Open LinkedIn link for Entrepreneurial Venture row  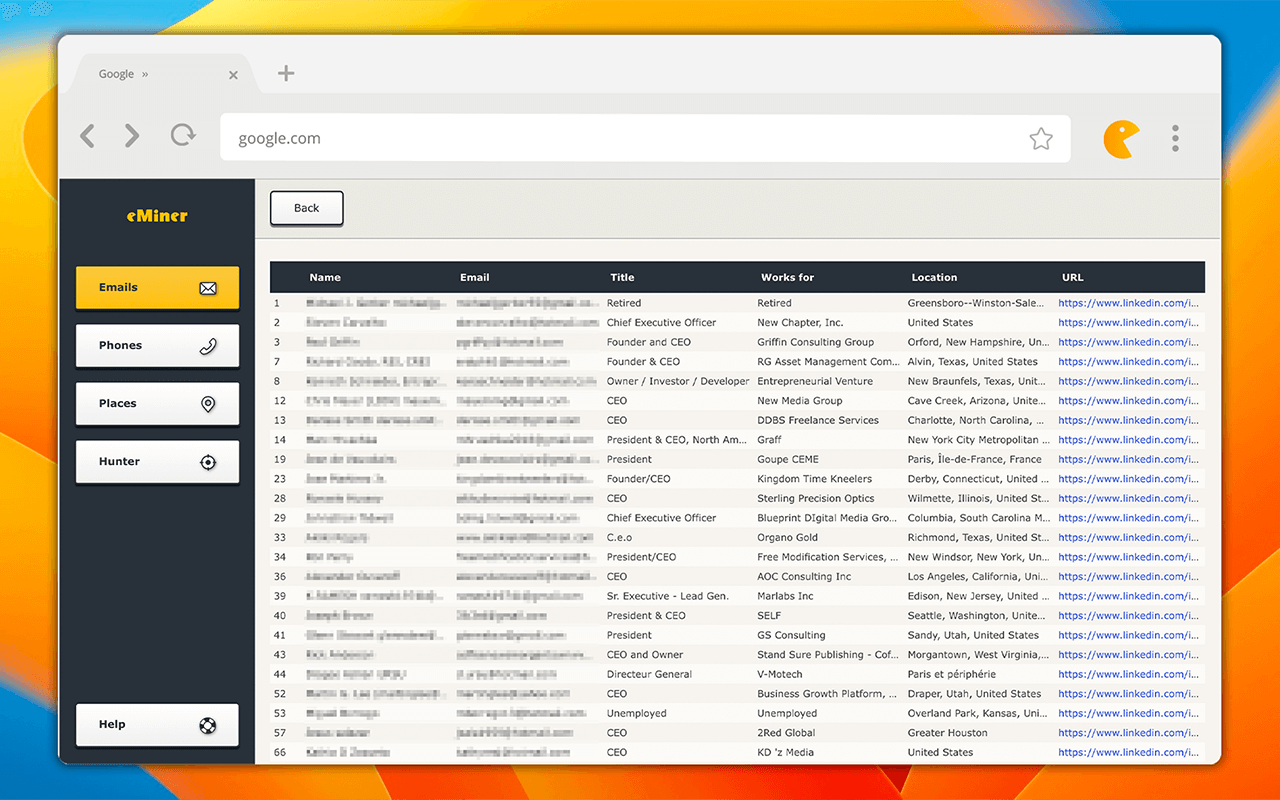(1128, 381)
